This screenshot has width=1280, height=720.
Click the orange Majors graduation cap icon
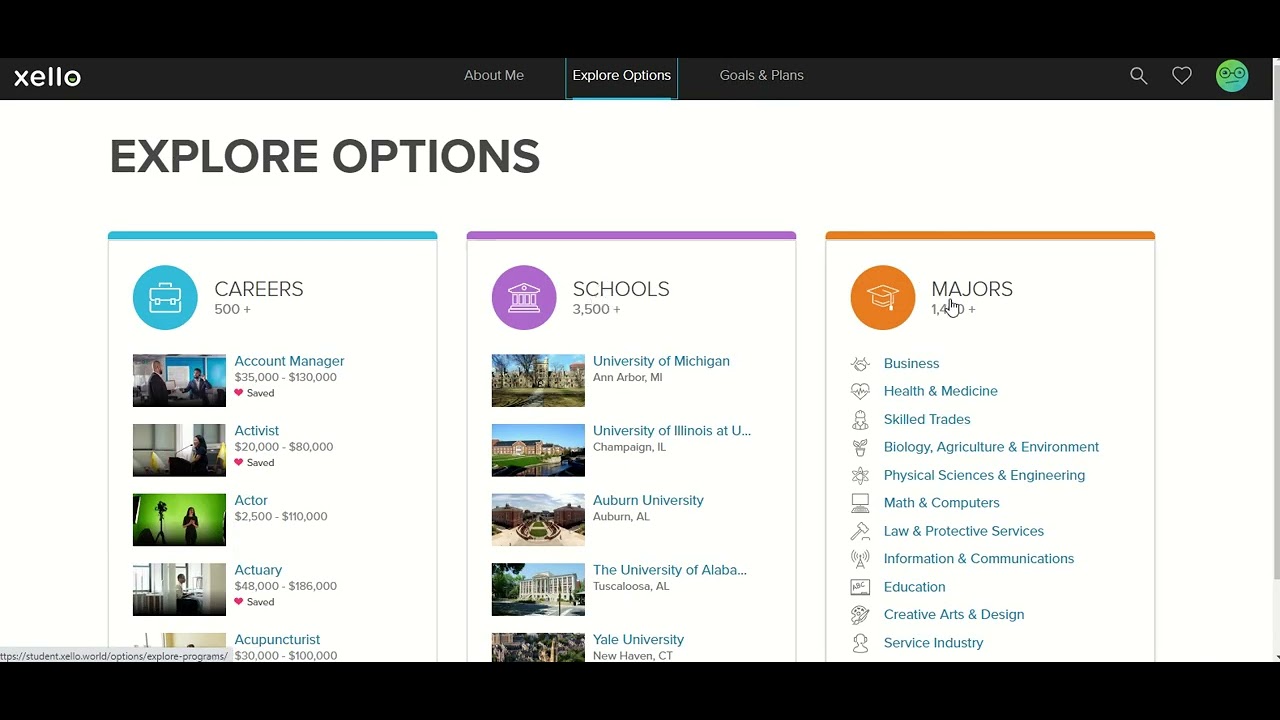(x=883, y=297)
